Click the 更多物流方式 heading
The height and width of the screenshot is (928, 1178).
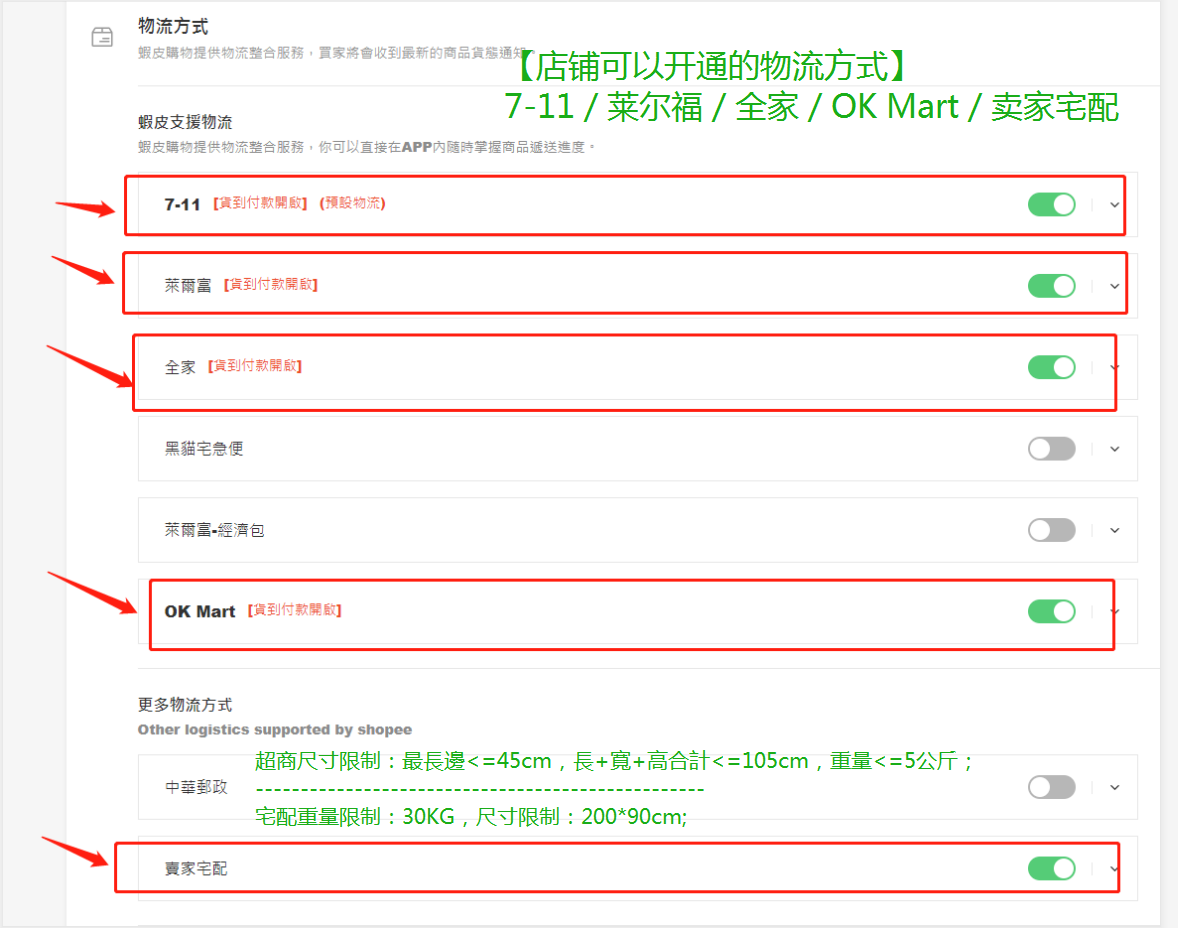(x=185, y=705)
